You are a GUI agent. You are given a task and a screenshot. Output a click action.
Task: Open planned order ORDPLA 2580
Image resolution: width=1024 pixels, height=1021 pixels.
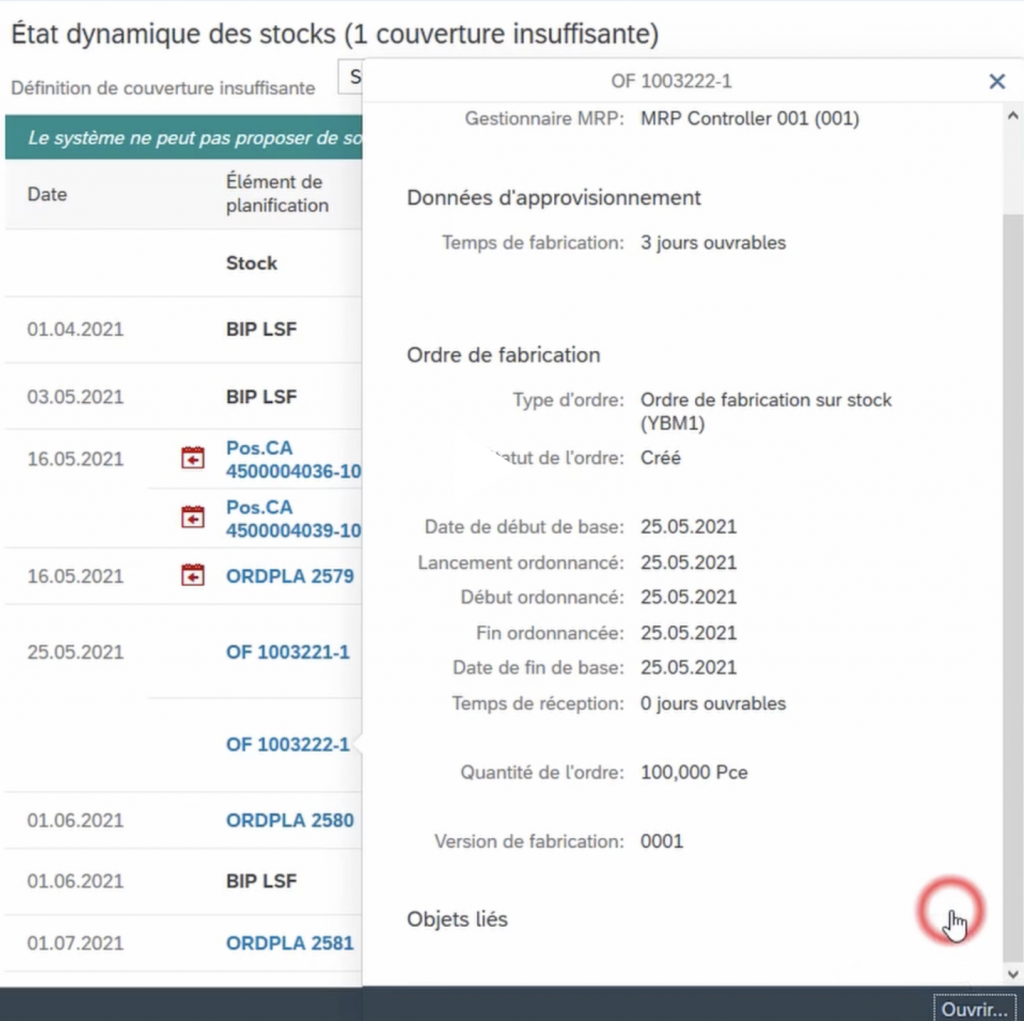(x=289, y=820)
